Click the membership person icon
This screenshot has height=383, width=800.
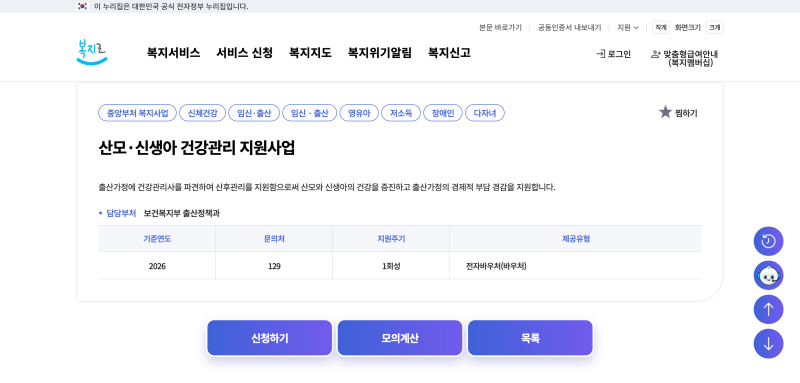pyautogui.click(x=656, y=54)
